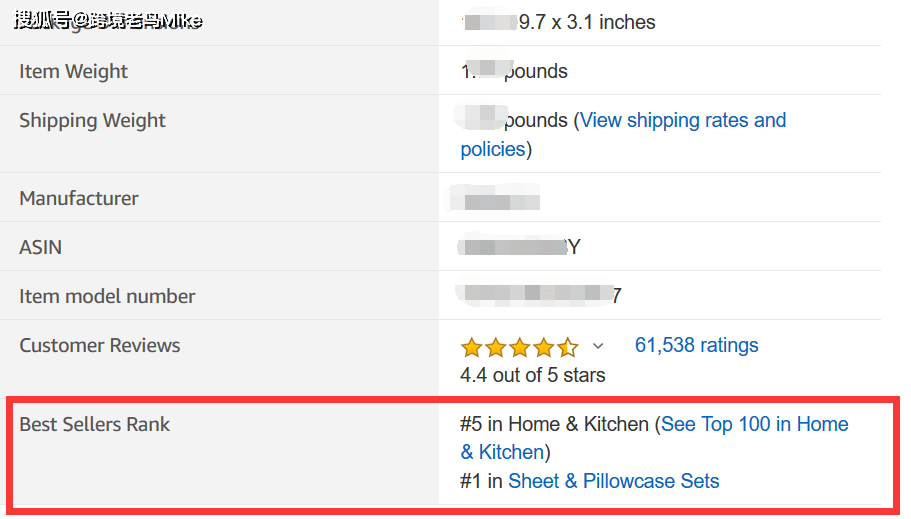Click the Item model number label
Screen dimensions: 911x519
(107, 297)
